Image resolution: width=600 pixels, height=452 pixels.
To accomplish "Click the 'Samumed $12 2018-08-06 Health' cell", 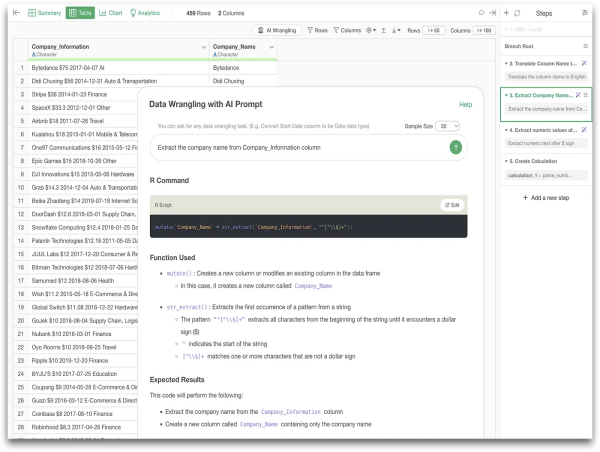I will [x=83, y=281].
